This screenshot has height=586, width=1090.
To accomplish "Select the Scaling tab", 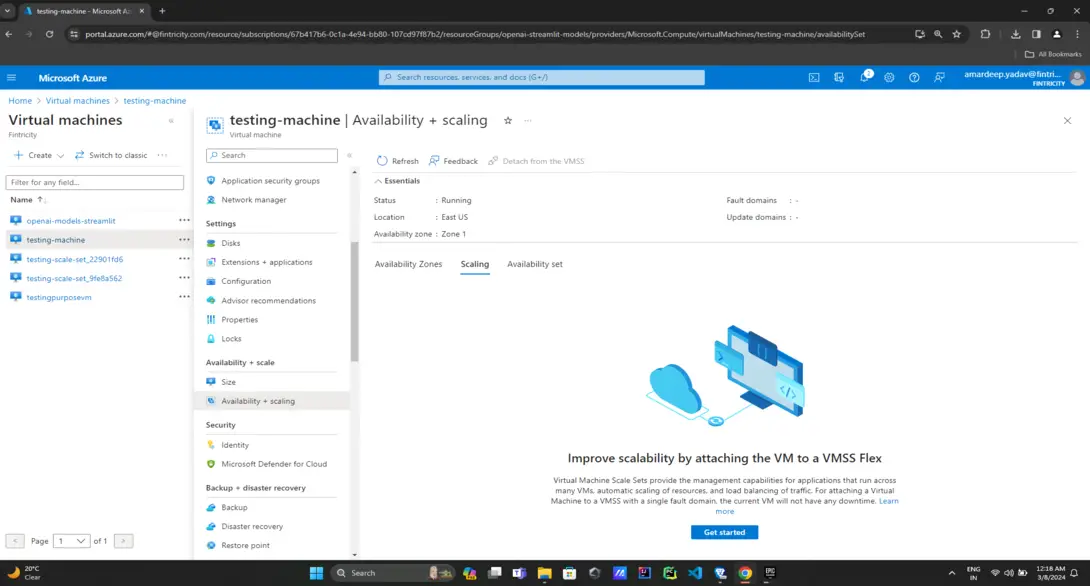I will click(475, 264).
